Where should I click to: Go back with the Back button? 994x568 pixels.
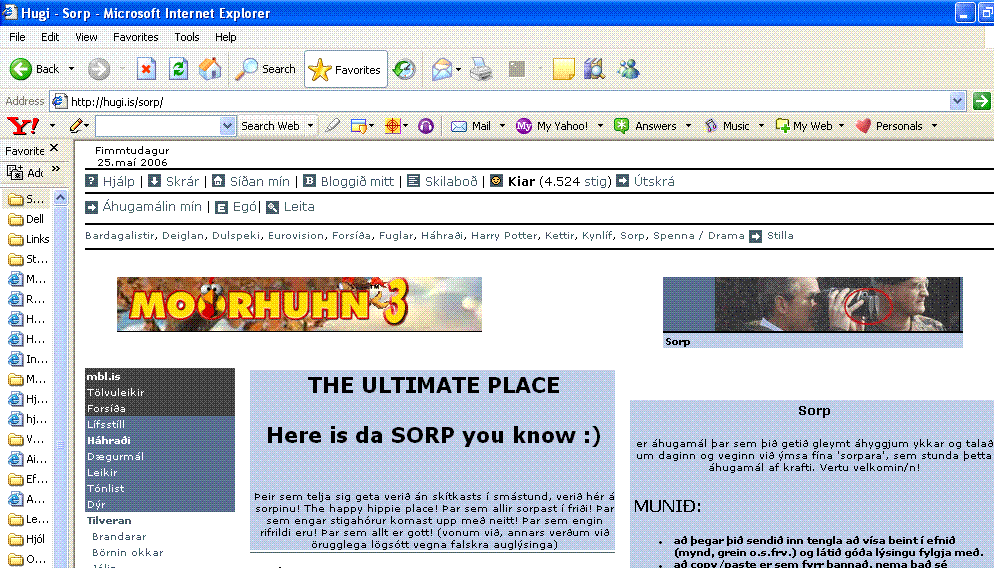pyautogui.click(x=34, y=69)
